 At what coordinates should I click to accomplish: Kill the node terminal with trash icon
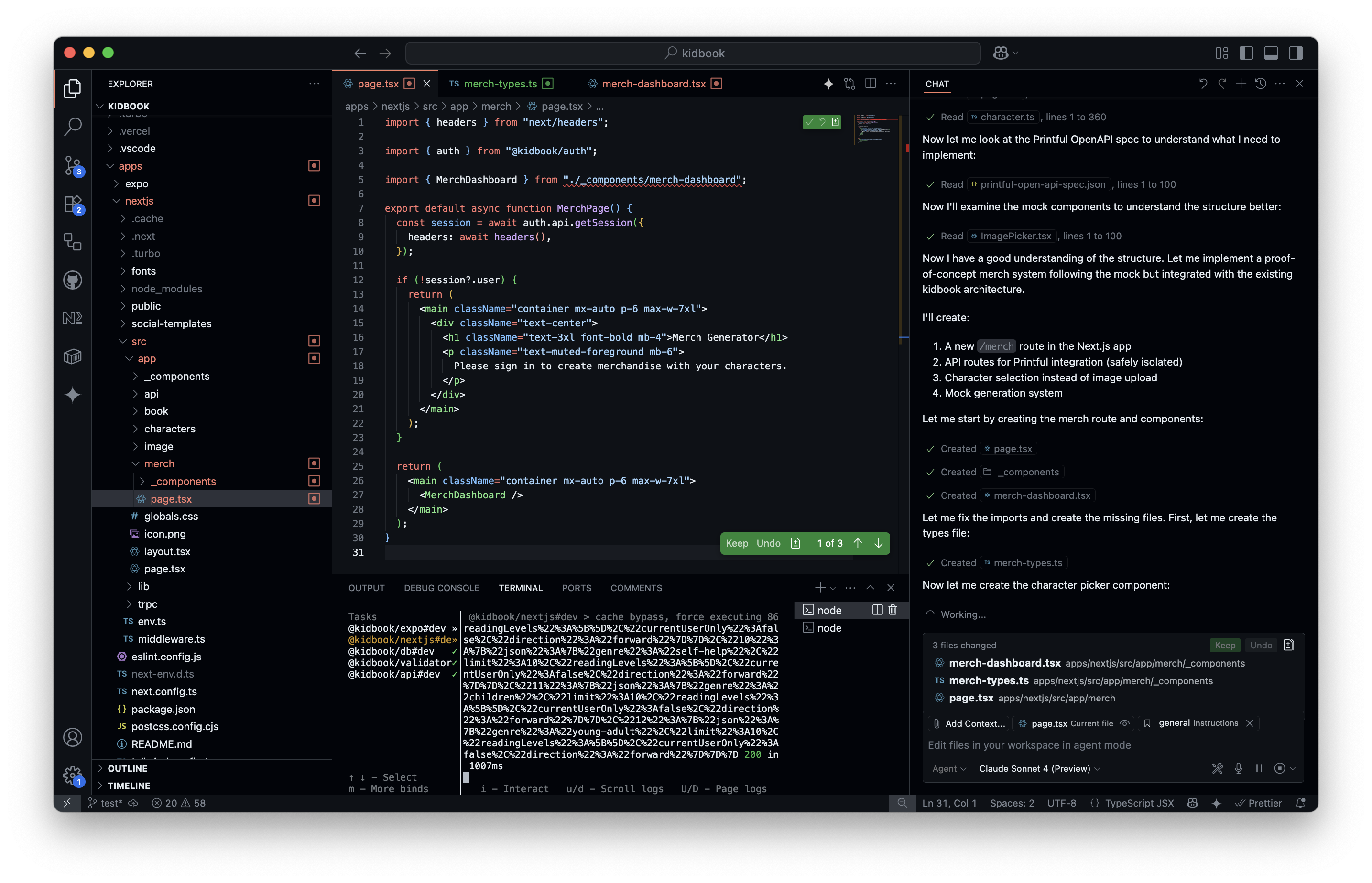893,610
